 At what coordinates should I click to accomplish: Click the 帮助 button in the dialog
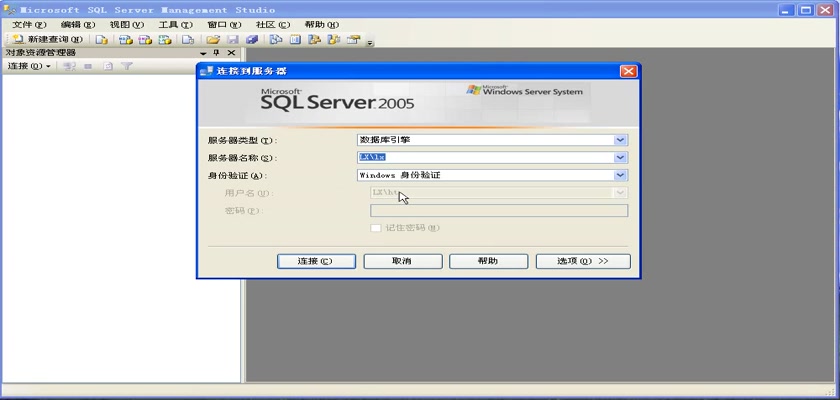click(489, 261)
